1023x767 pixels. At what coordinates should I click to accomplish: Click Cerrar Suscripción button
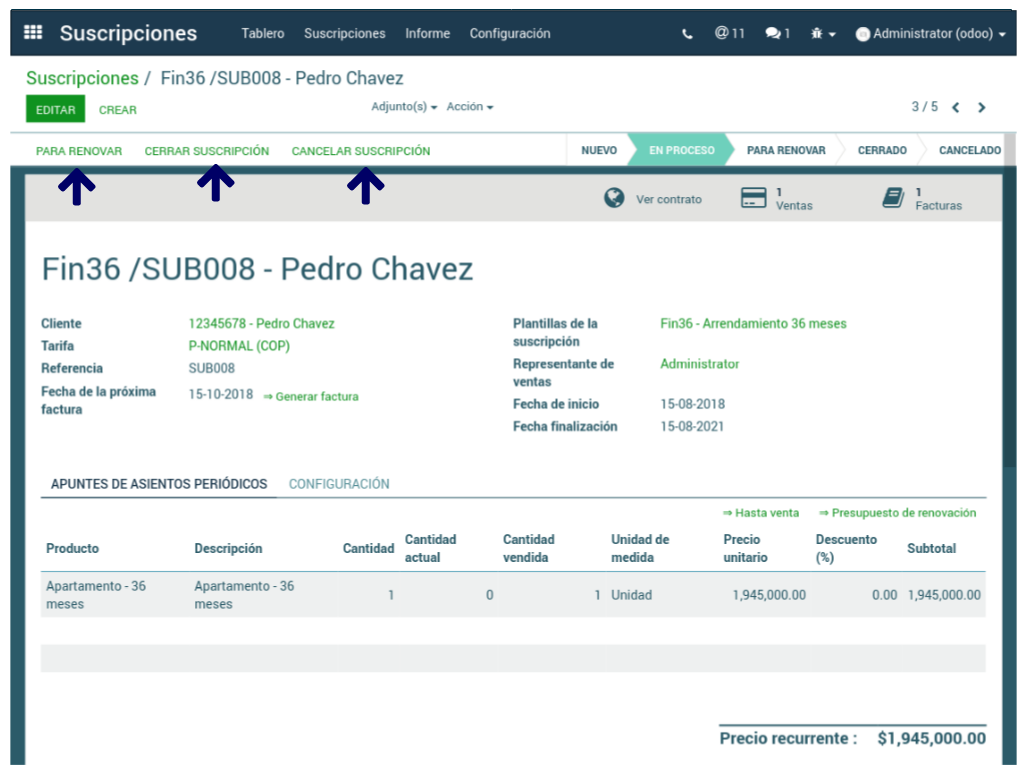207,151
